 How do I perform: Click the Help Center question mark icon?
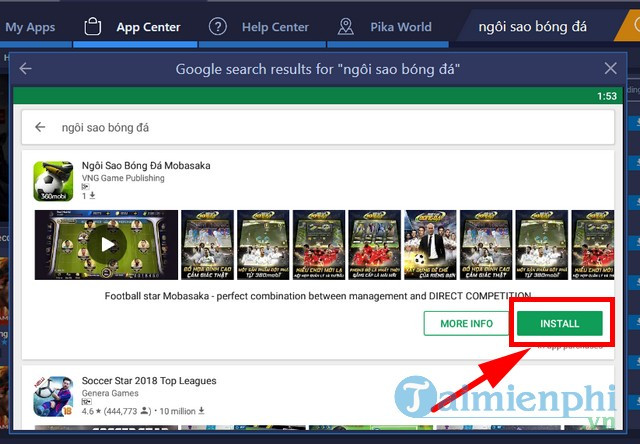[x=217, y=27]
